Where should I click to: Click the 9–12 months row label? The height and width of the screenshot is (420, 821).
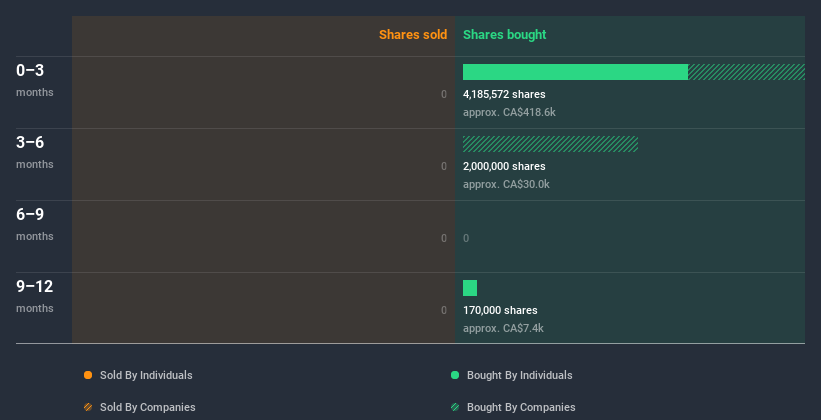click(x=35, y=296)
